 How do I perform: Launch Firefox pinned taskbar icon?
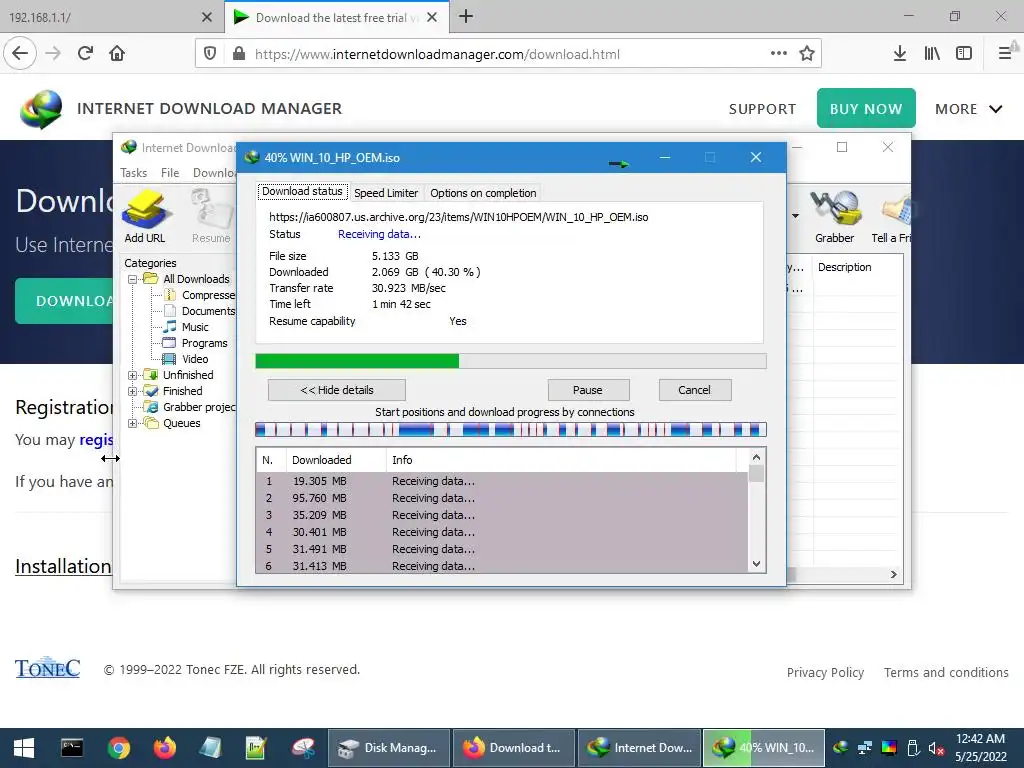point(165,748)
